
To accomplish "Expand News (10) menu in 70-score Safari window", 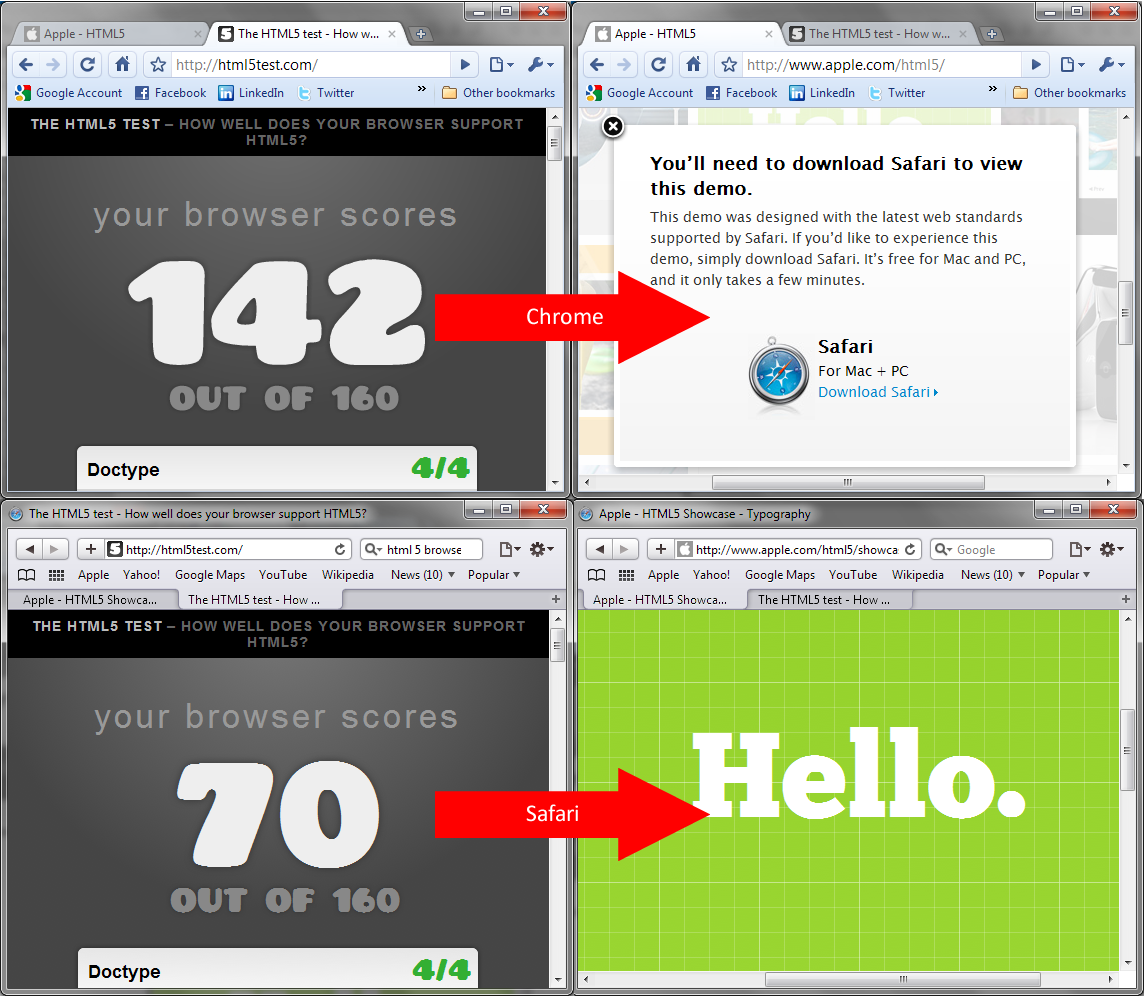I will pos(422,575).
